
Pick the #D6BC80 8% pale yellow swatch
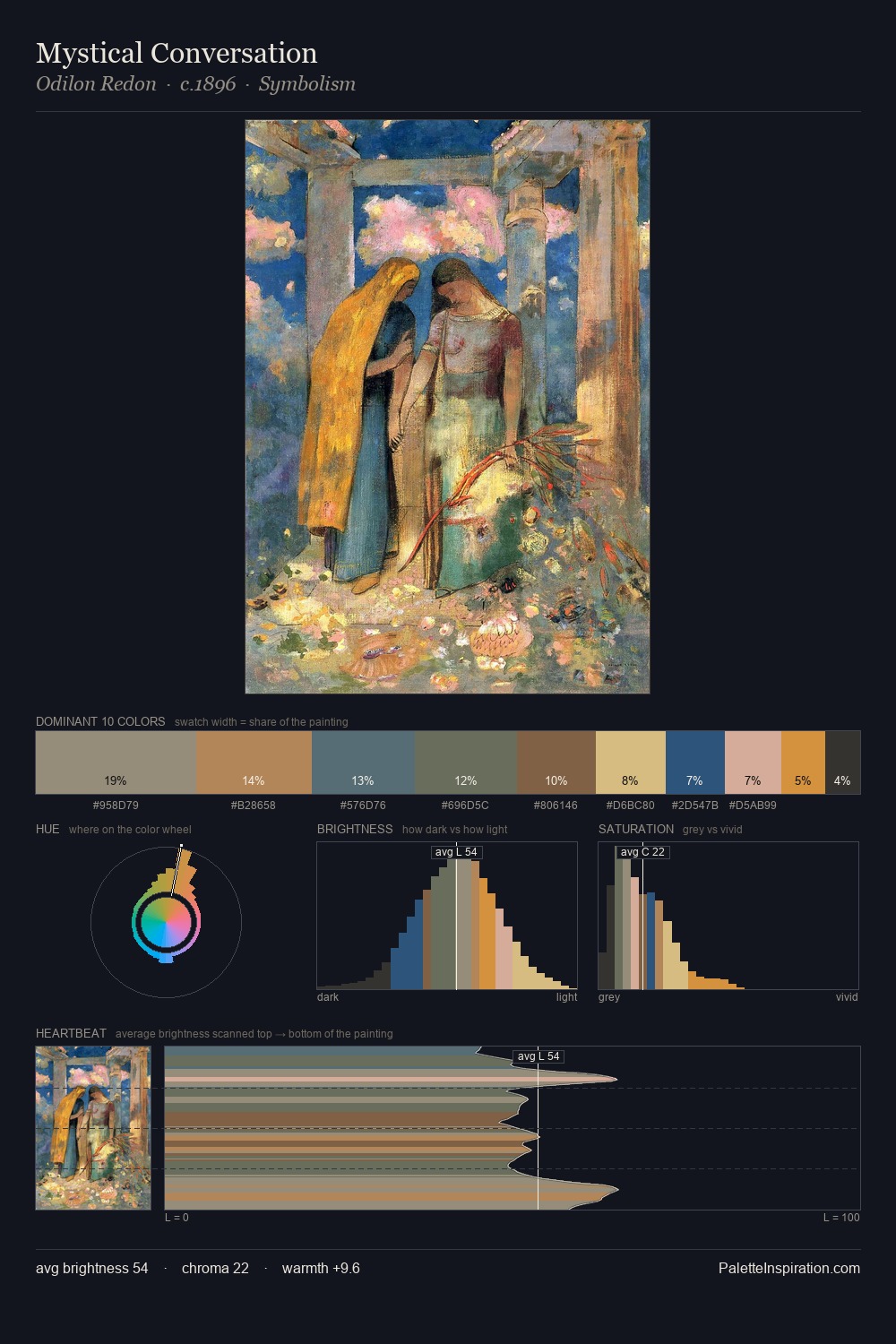631,762
